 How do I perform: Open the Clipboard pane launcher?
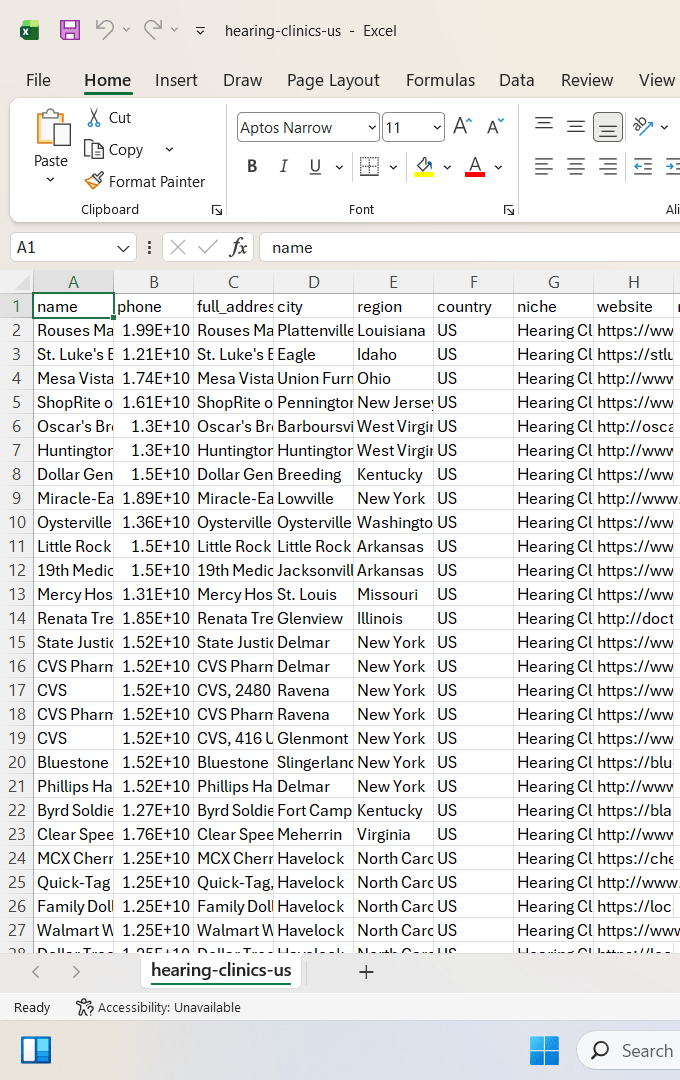pos(217,210)
